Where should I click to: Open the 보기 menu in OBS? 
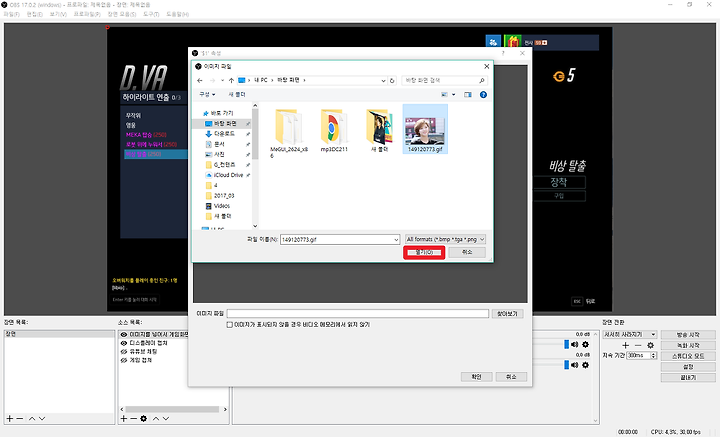point(58,14)
